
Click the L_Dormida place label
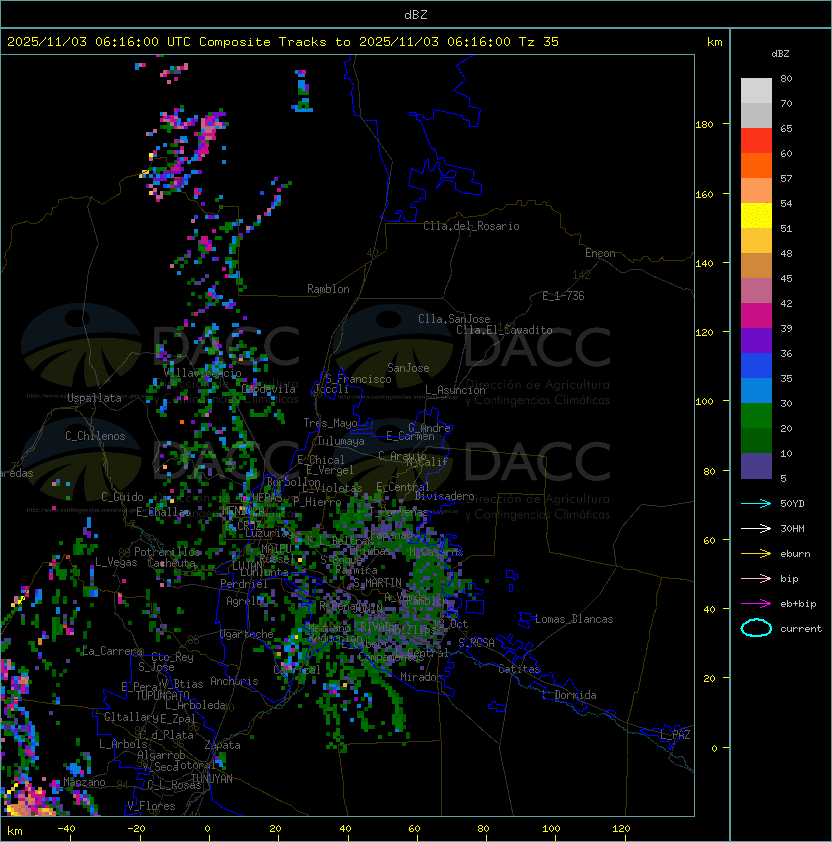pos(569,695)
